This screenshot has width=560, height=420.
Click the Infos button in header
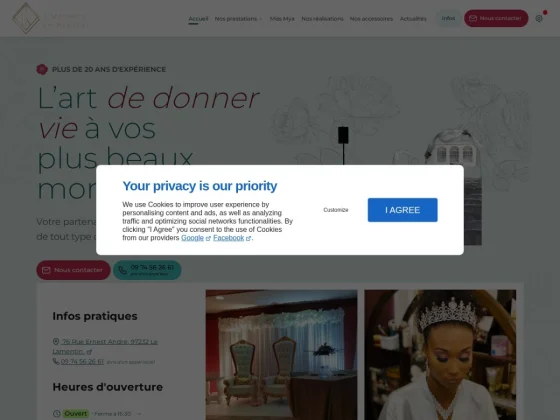(x=448, y=18)
